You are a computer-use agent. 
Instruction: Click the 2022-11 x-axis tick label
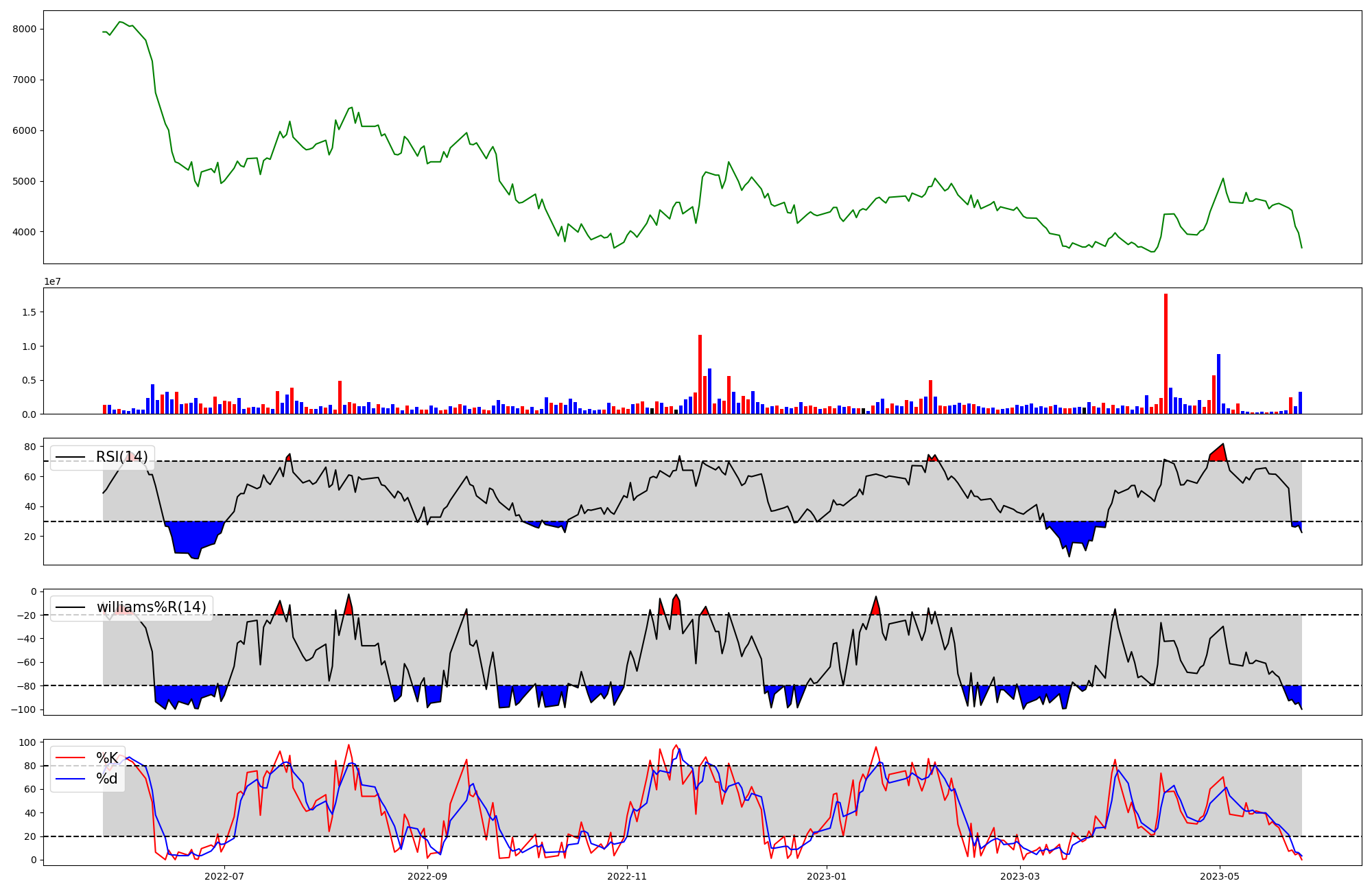(627, 876)
